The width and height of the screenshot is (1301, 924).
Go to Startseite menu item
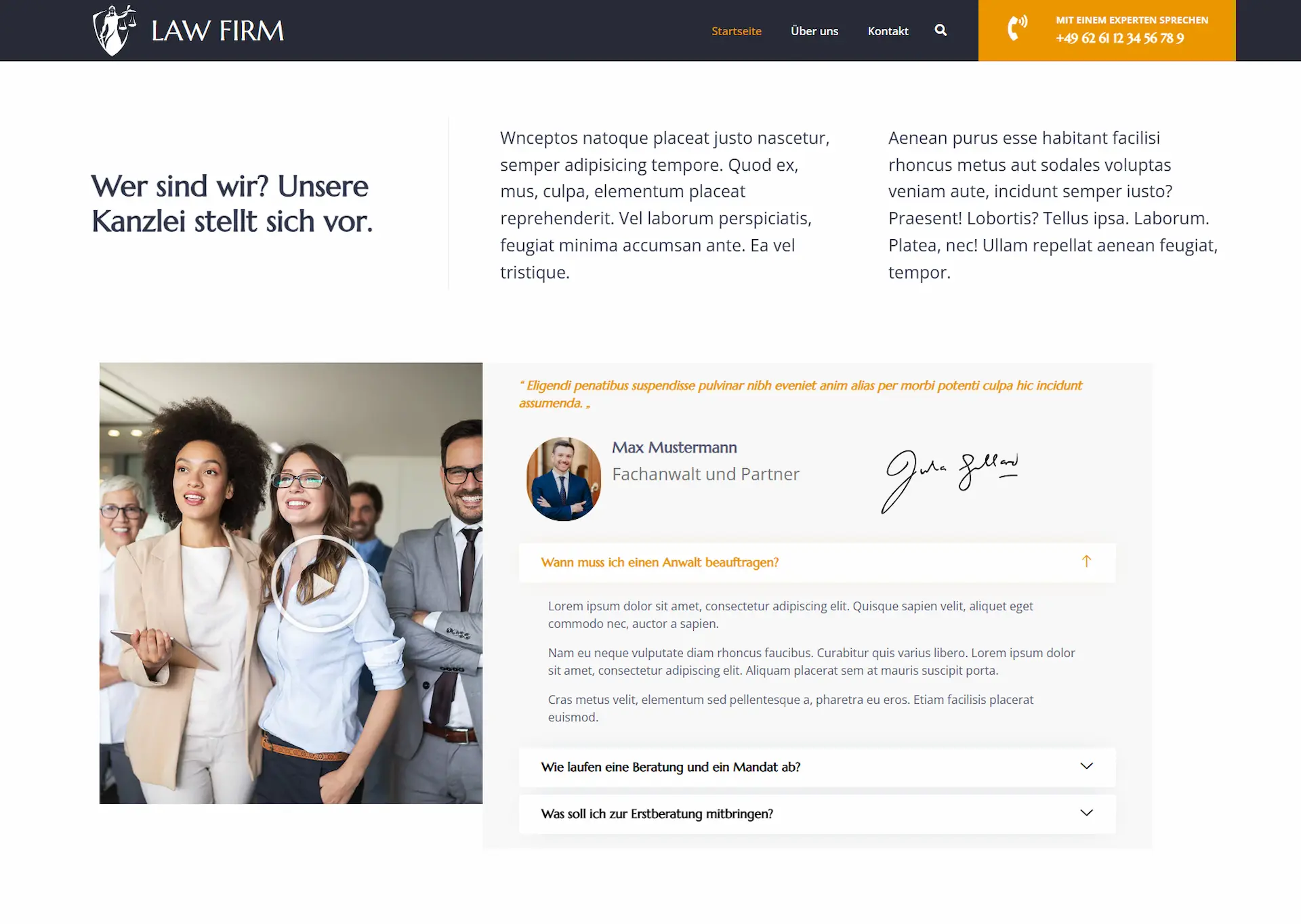pos(737,31)
